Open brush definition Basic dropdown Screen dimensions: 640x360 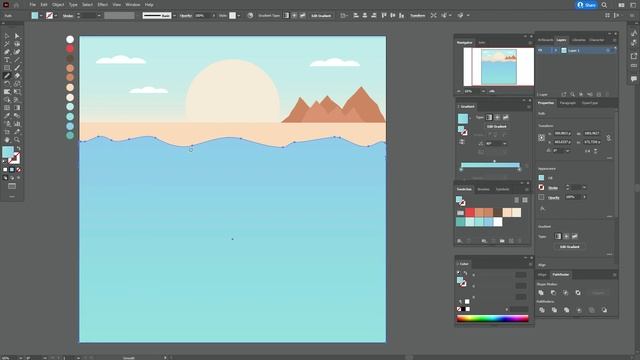(x=174, y=16)
